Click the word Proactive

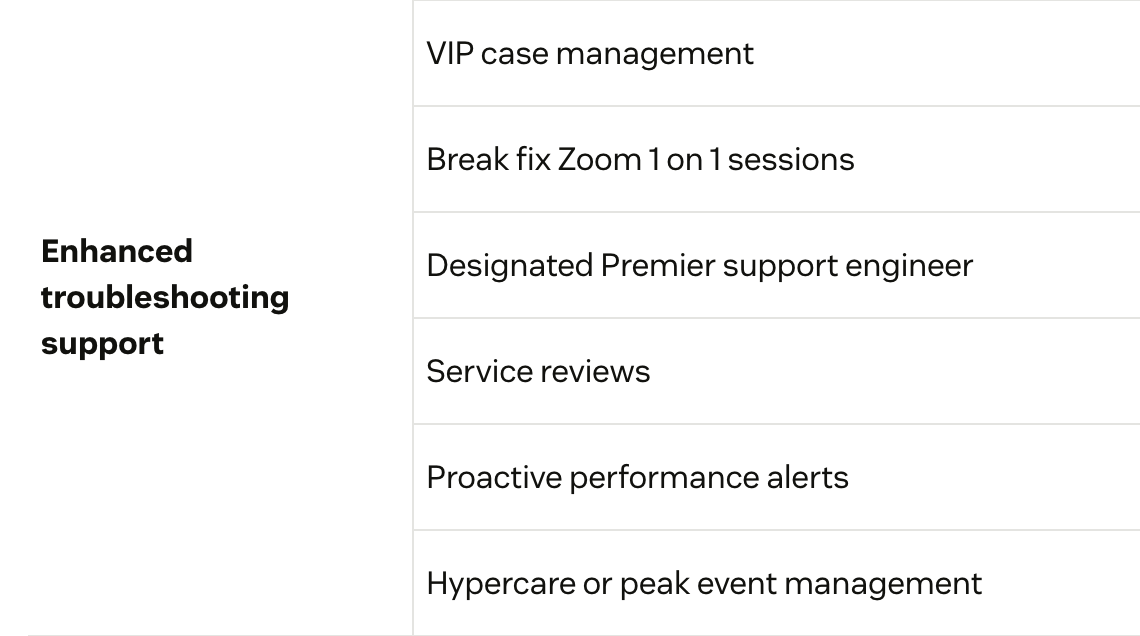point(494,478)
